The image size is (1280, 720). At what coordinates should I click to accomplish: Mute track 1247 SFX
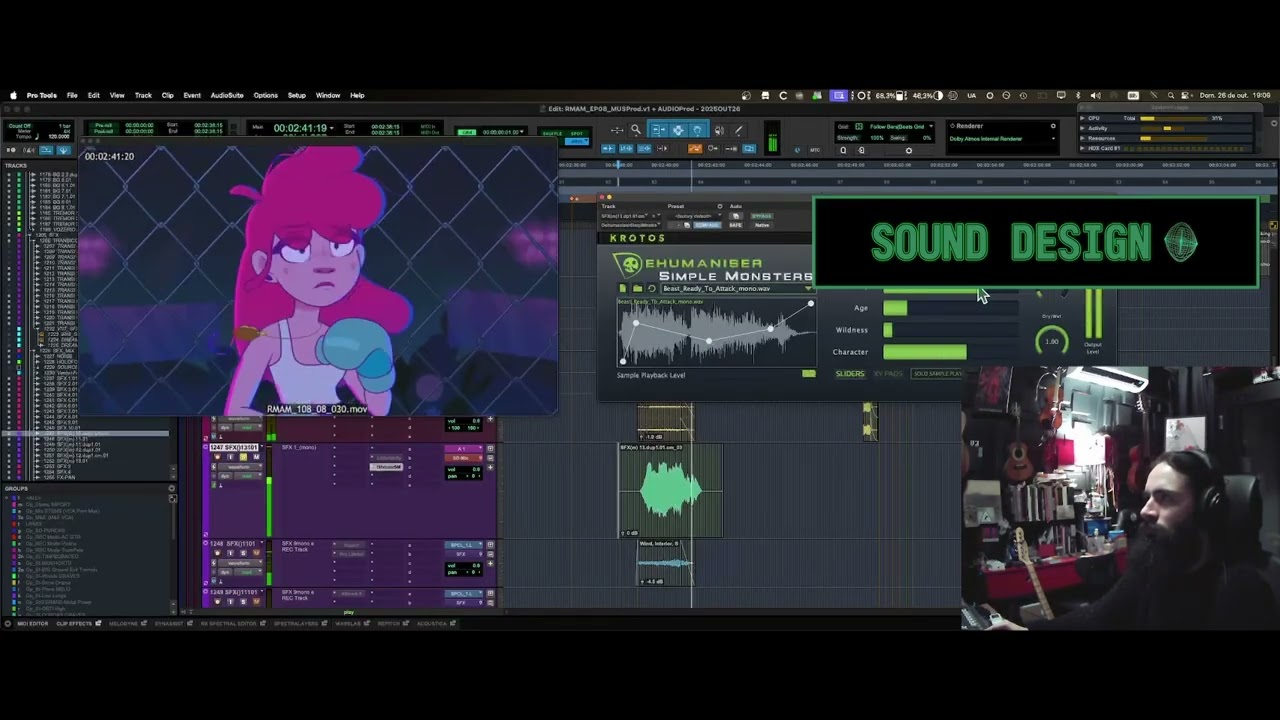tap(256, 457)
